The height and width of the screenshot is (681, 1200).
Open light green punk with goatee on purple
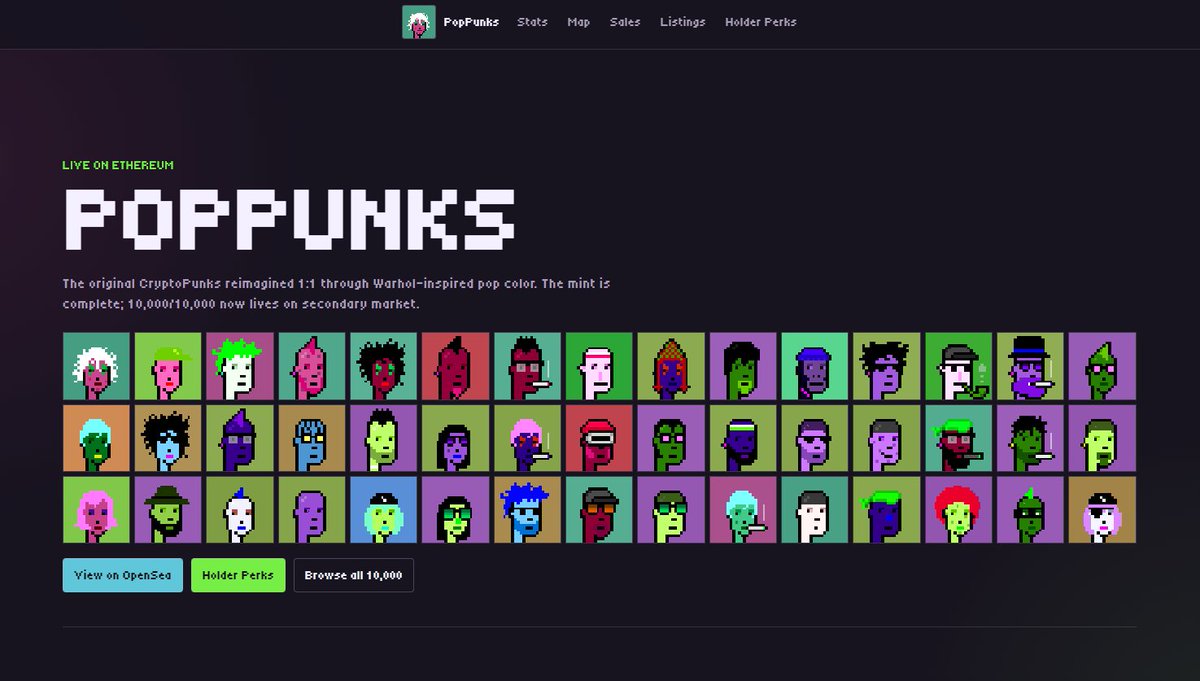coord(1102,438)
